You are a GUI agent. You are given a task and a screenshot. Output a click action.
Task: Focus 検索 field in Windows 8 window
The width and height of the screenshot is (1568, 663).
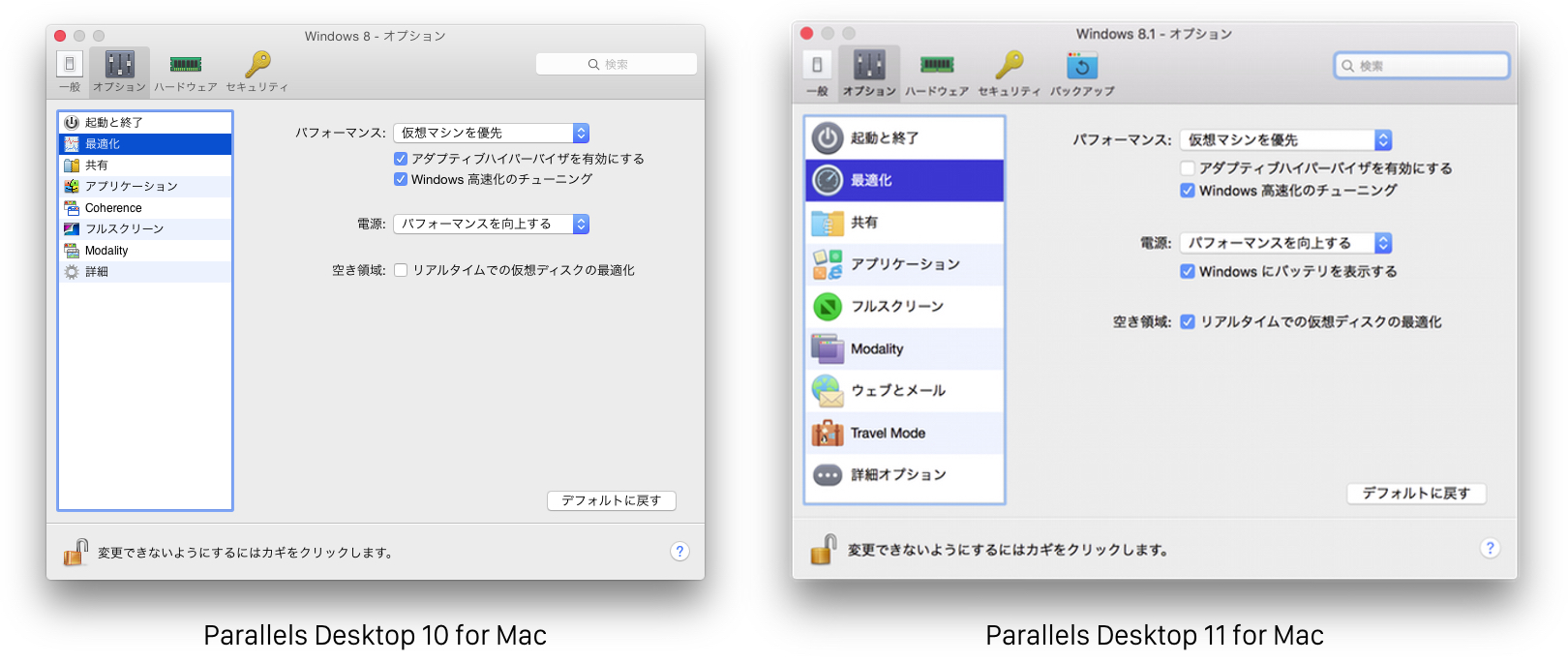click(x=617, y=64)
